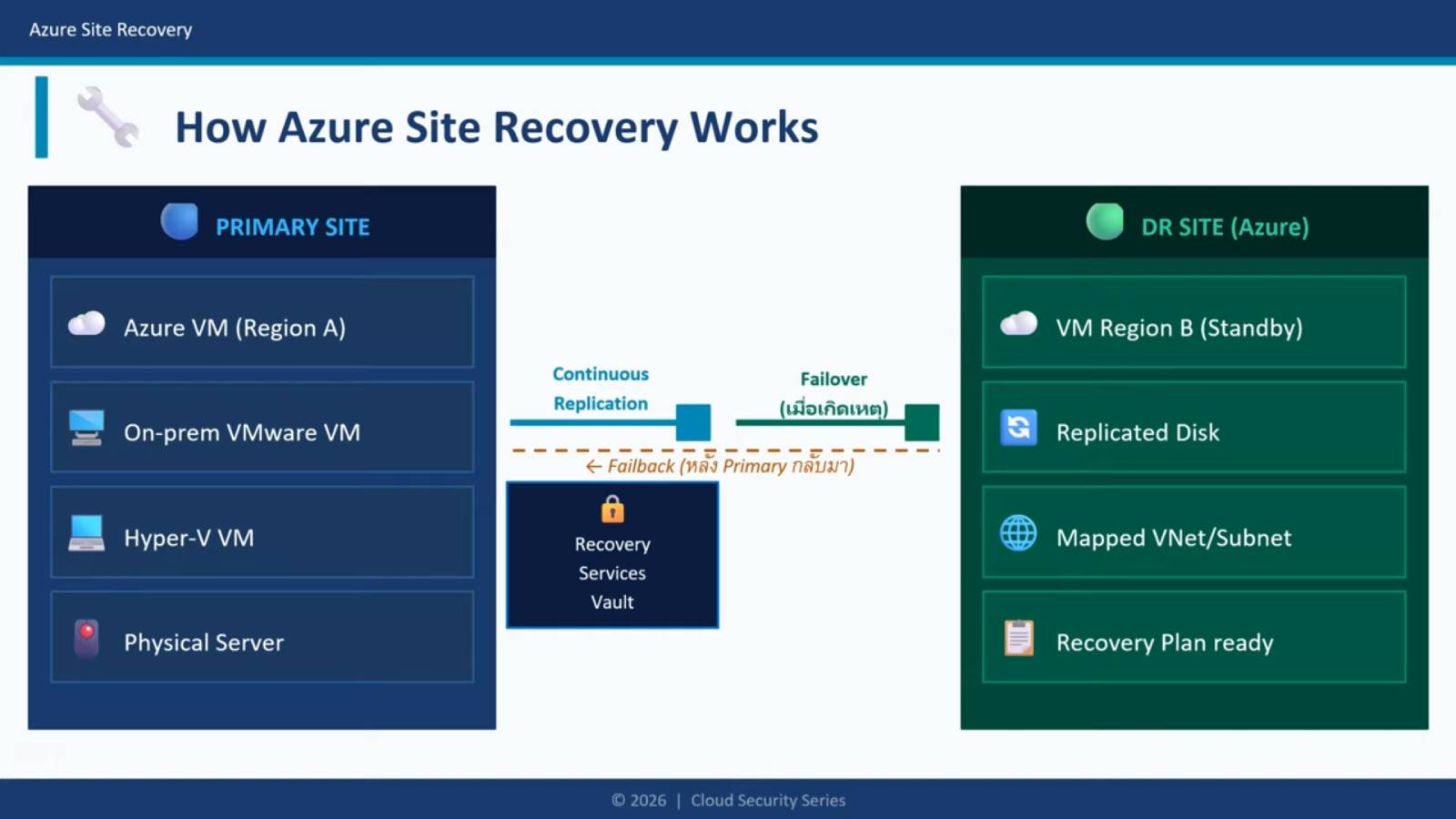This screenshot has width=1456, height=819.
Task: Select the Recovery Plan ready label
Action: pos(1165,642)
